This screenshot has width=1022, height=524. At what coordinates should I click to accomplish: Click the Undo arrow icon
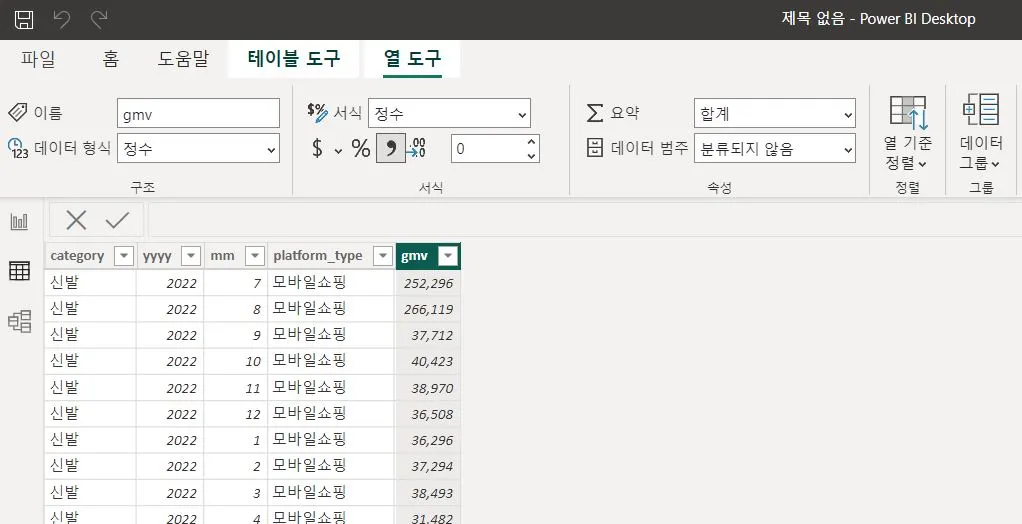coord(62,19)
